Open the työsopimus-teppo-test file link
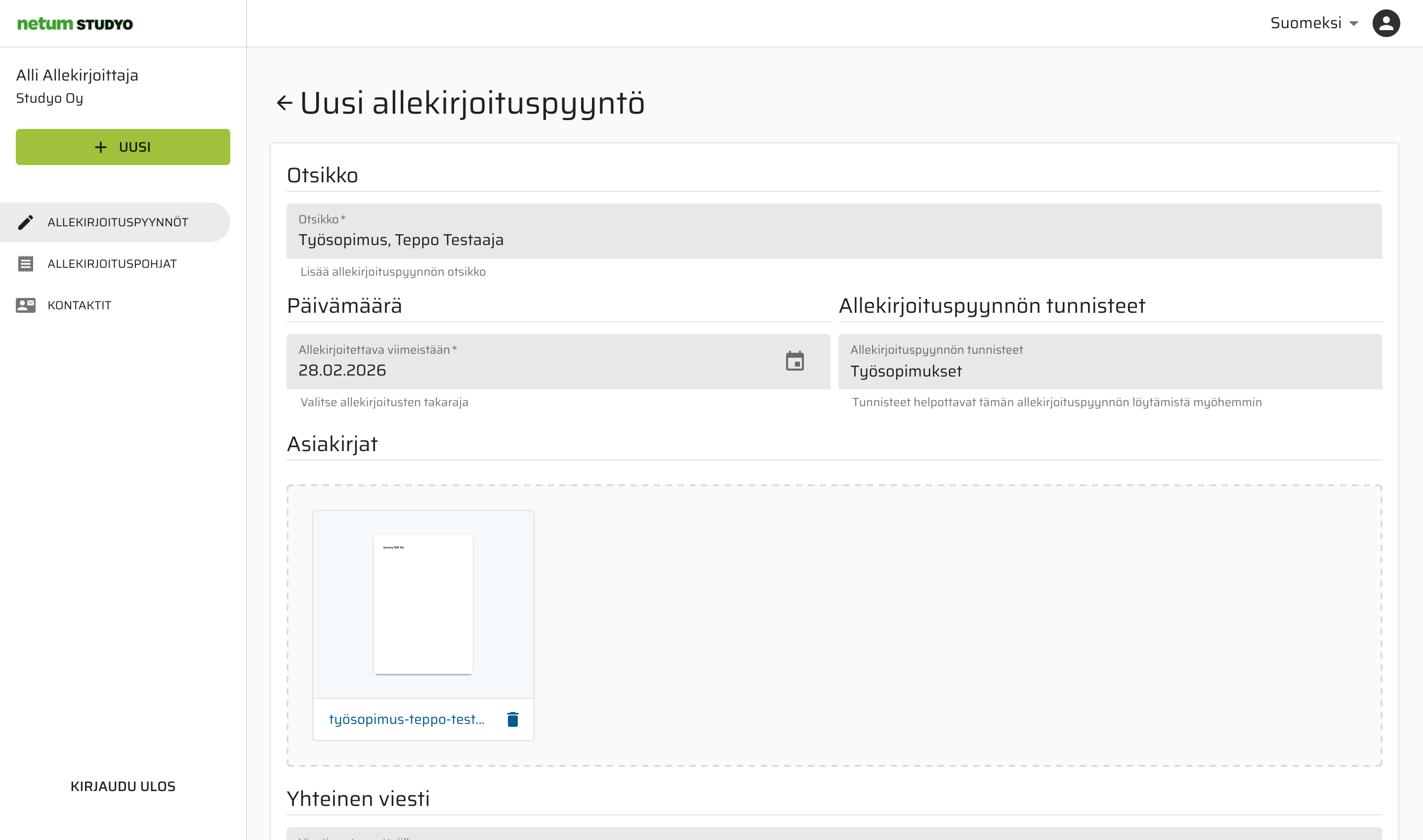Image resolution: width=1423 pixels, height=840 pixels. tap(407, 719)
